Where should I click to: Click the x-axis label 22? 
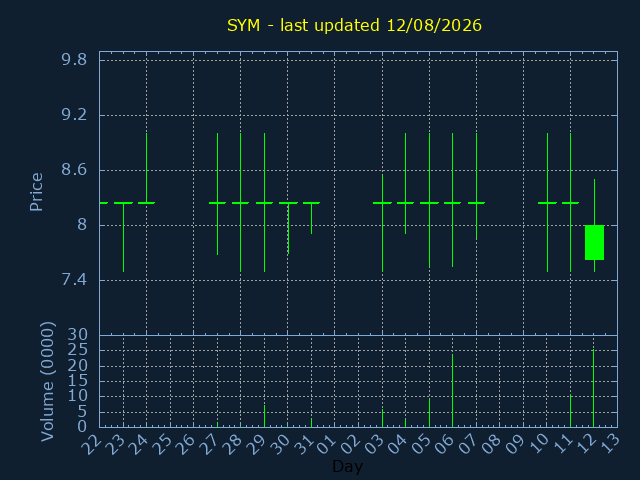pyautogui.click(x=92, y=444)
